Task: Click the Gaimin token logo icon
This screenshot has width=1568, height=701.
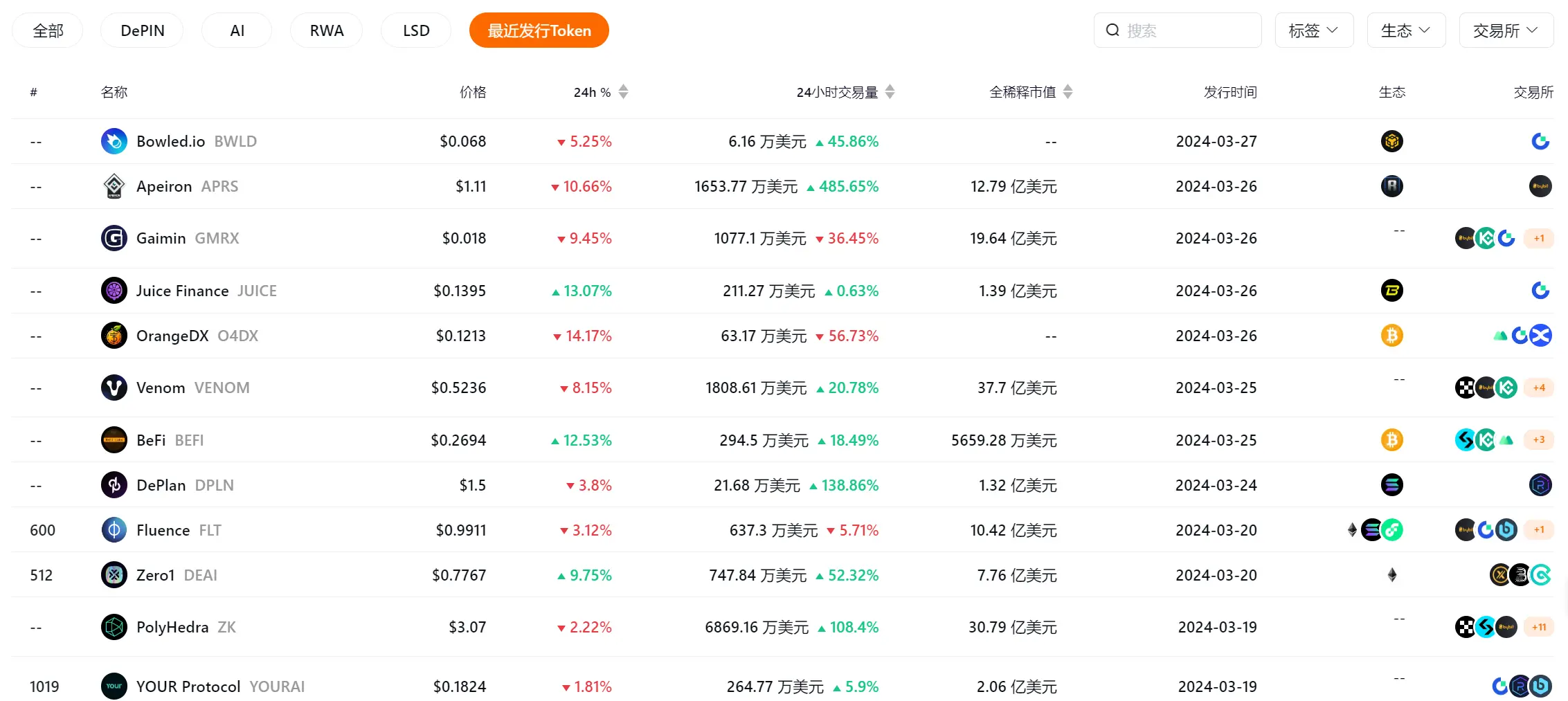Action: [114, 238]
